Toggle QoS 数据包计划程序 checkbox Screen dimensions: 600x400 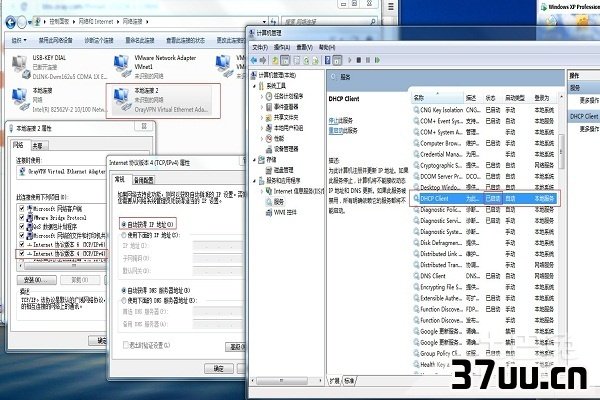21,226
